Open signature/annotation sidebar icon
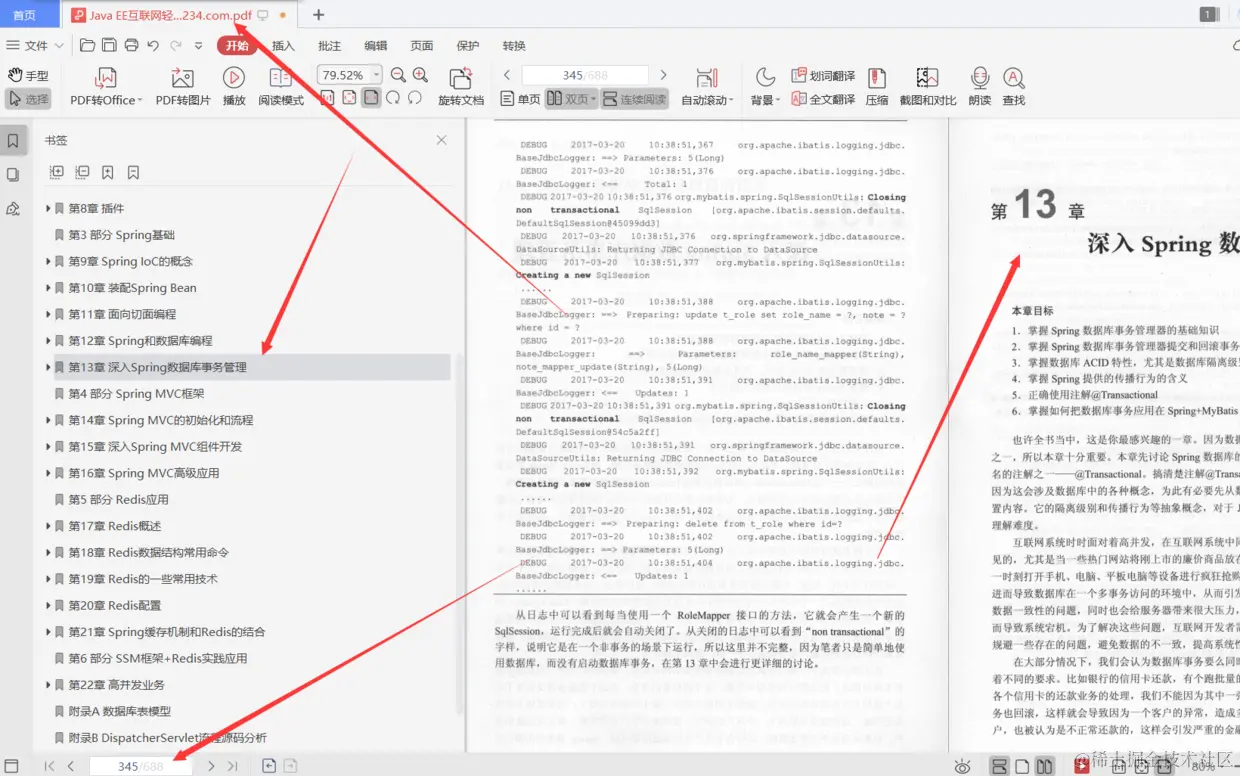The height and width of the screenshot is (776, 1240). tap(13, 209)
